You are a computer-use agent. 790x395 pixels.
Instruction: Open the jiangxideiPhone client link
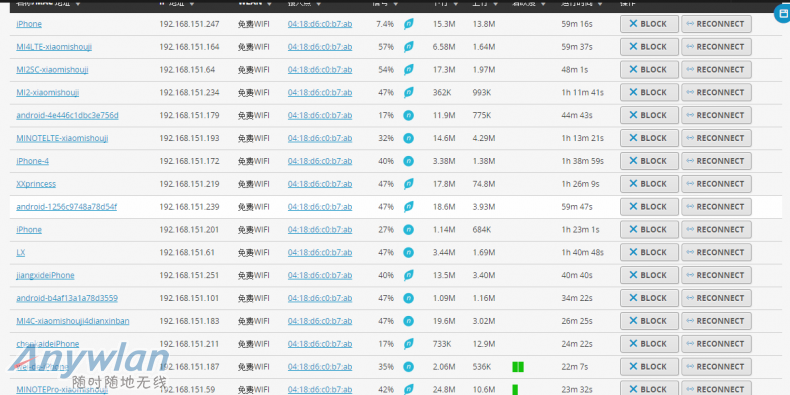pyautogui.click(x=45, y=275)
